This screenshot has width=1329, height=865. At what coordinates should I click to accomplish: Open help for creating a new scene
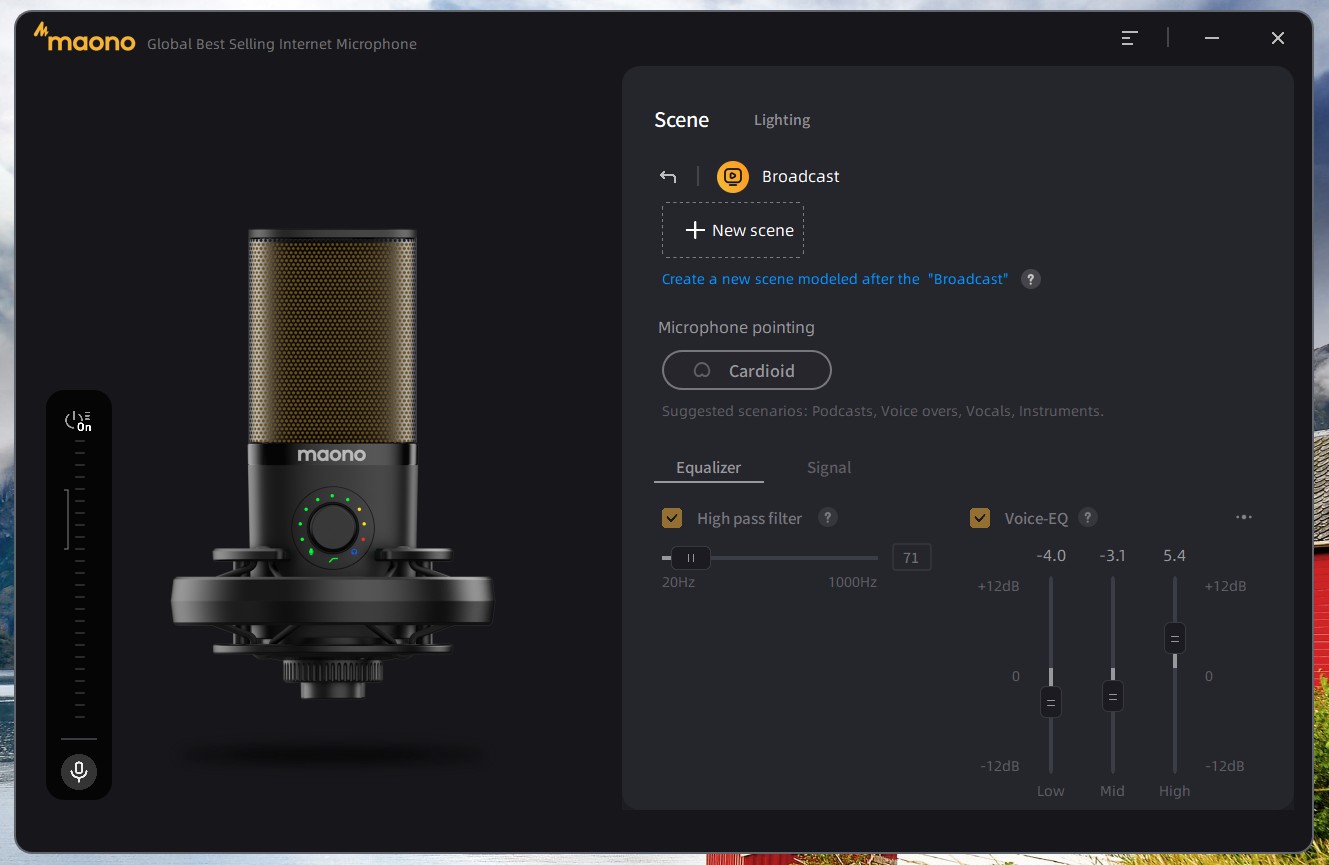click(1031, 279)
